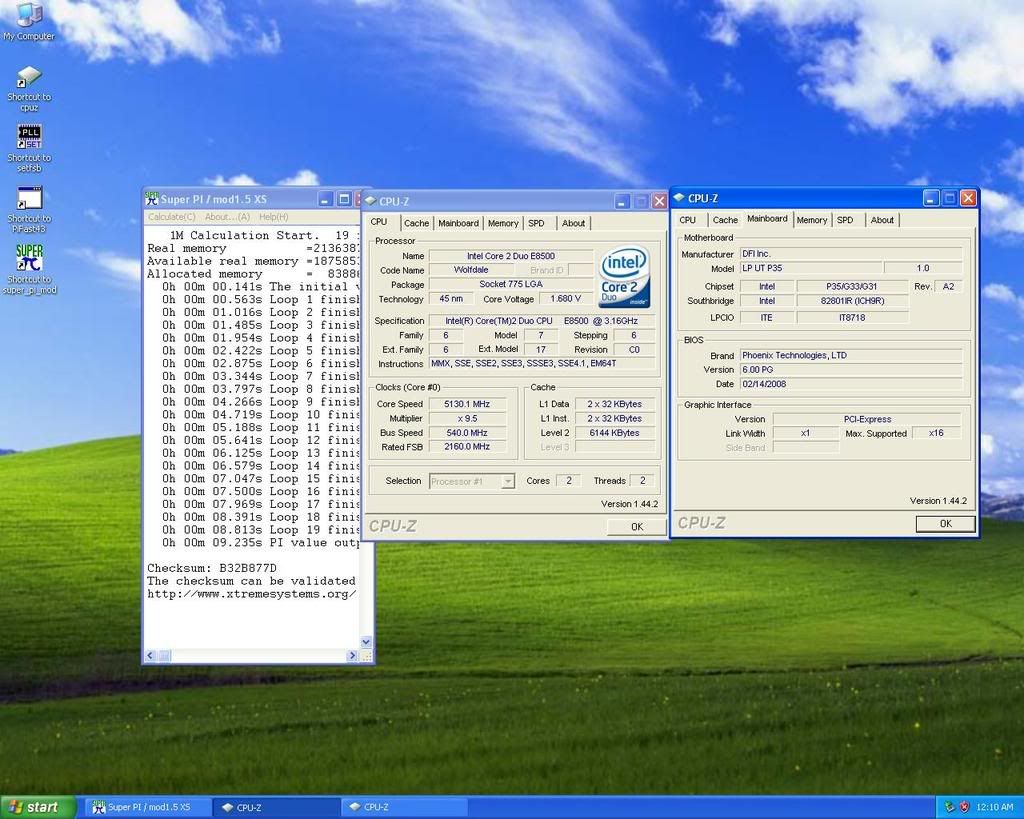The width and height of the screenshot is (1024, 819).
Task: Open My Computer desktop icon
Action: coord(29,22)
